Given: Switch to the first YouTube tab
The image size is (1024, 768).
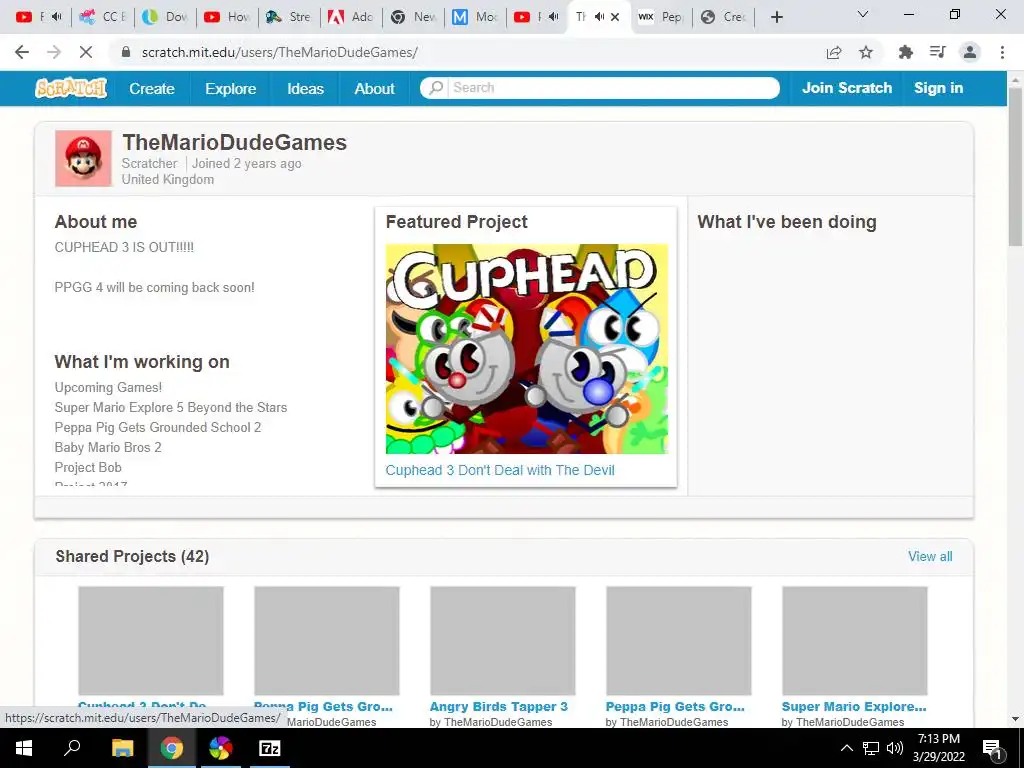Looking at the screenshot, I should [x=40, y=17].
